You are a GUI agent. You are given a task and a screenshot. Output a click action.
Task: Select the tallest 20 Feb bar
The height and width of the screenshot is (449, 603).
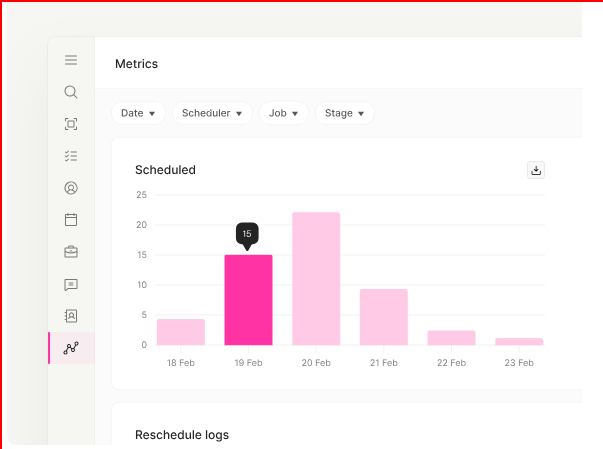[x=316, y=279]
